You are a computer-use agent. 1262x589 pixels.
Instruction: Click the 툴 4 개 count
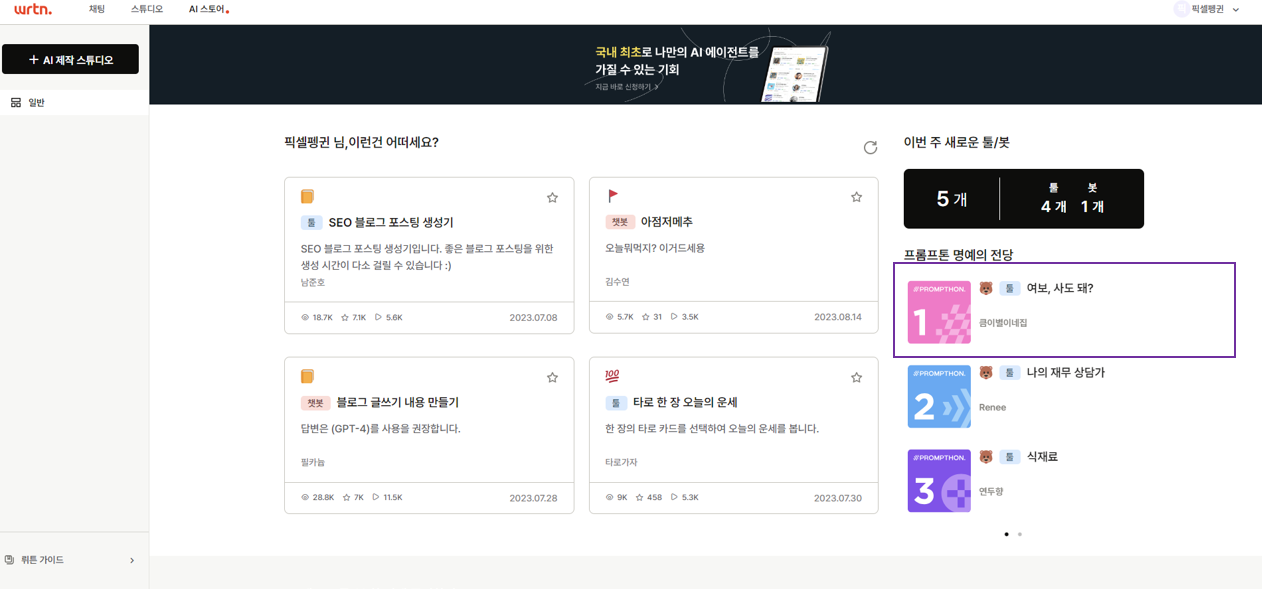[1053, 198]
